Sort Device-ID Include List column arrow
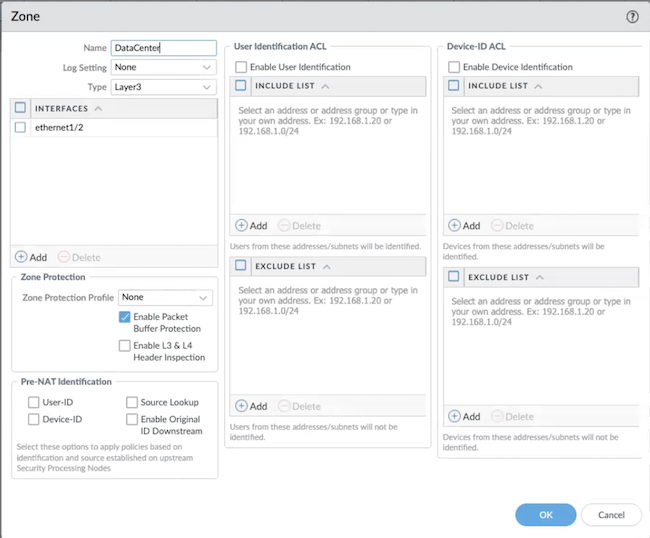Image resolution: width=650 pixels, height=538 pixels. point(539,86)
